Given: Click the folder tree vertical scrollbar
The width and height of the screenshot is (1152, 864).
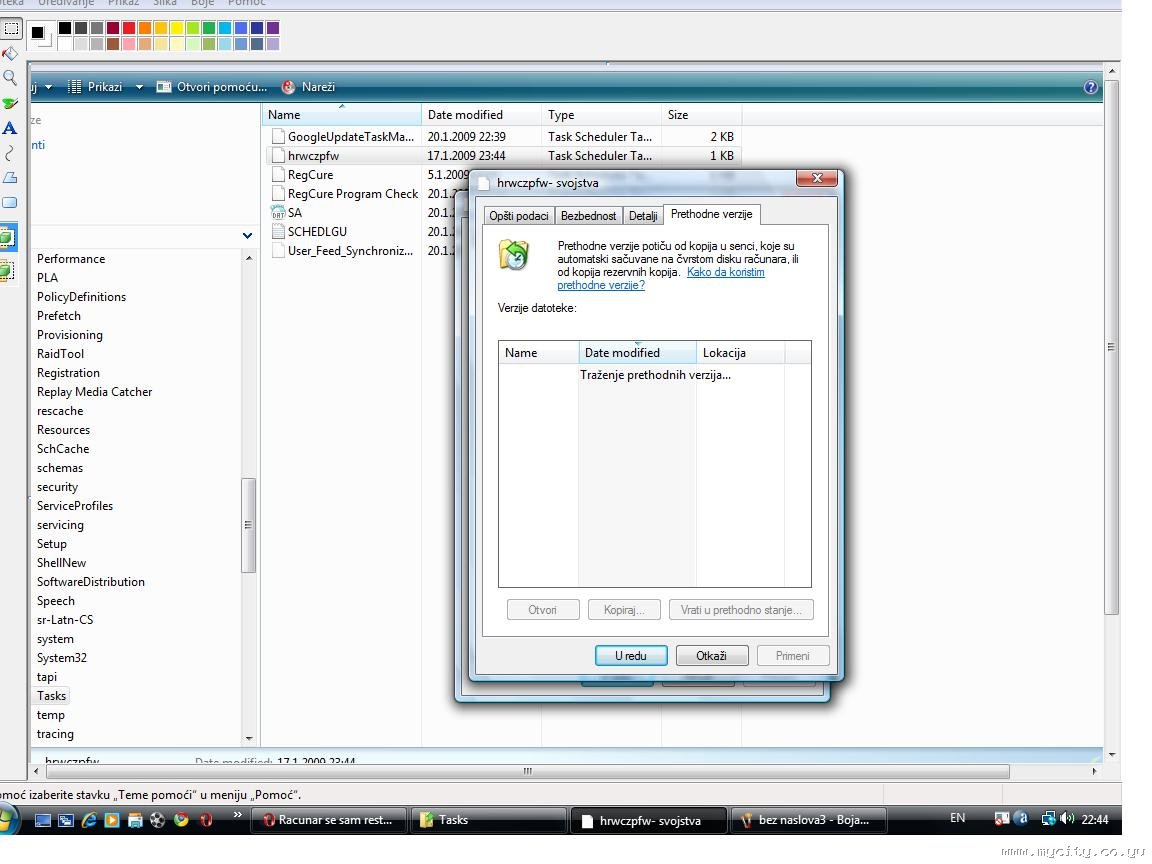Looking at the screenshot, I should tap(248, 525).
